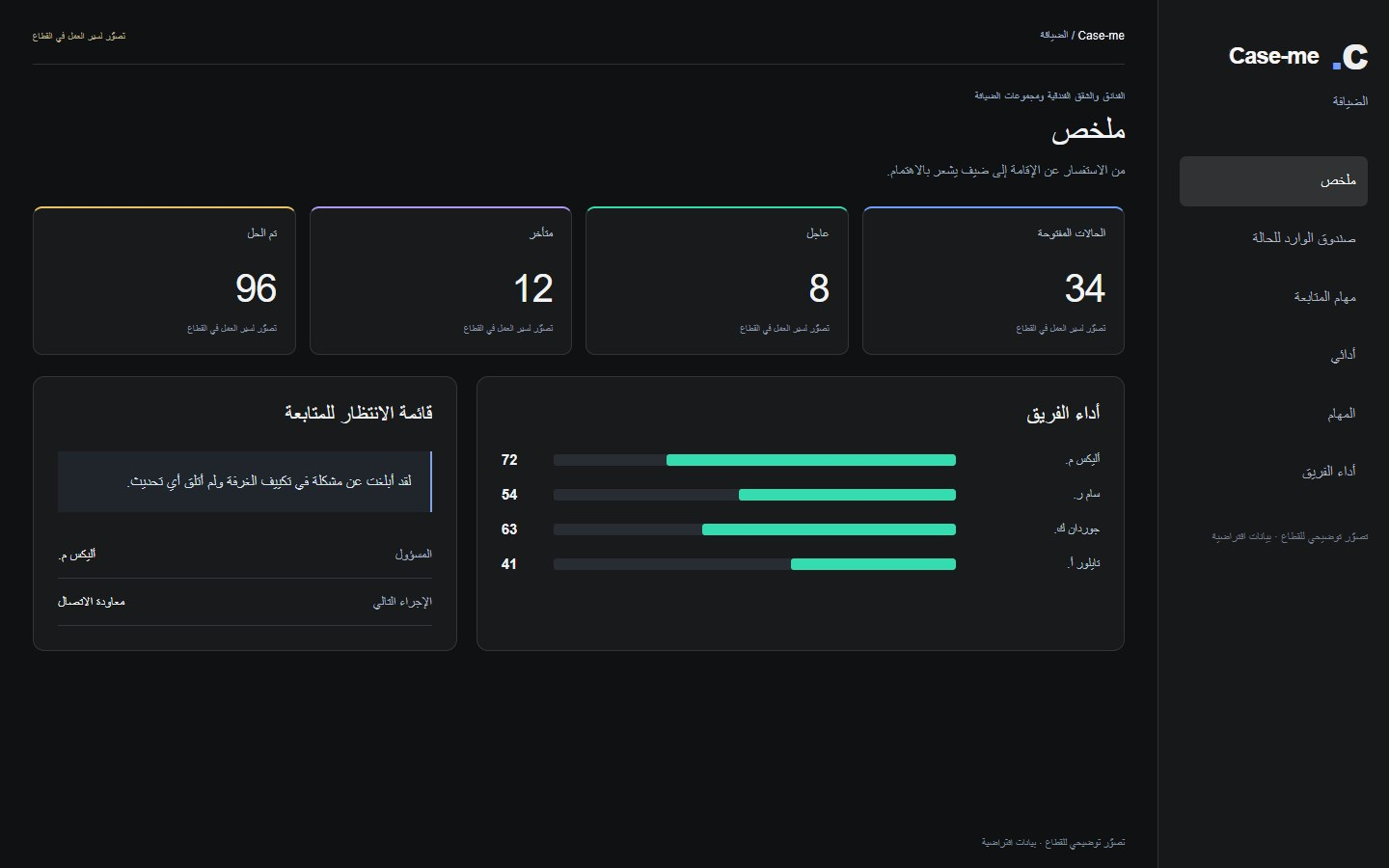Click سام ر. name in team list
The image size is (1389, 868).
click(x=1086, y=494)
